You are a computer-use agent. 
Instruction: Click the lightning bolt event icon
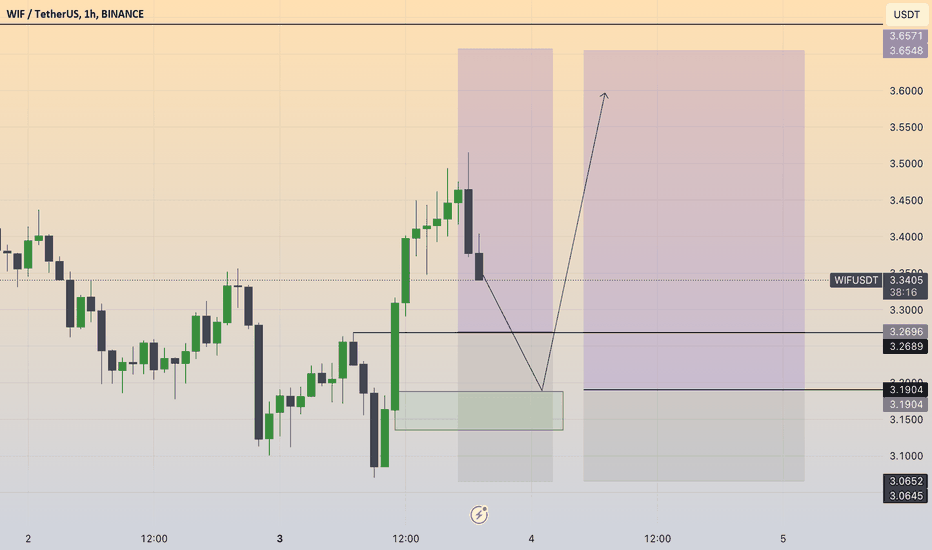point(479,514)
